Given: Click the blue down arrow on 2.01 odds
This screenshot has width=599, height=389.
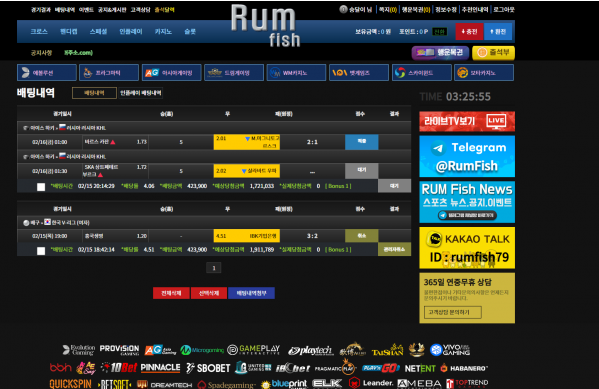Looking at the screenshot, I should (x=247, y=139).
